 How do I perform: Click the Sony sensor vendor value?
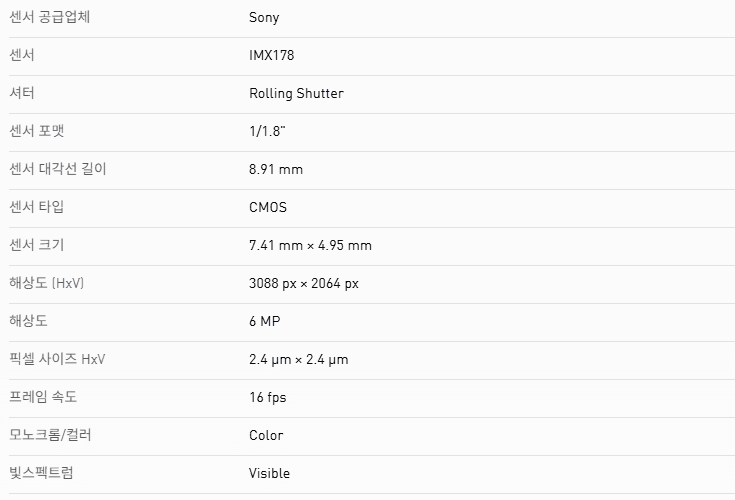tap(264, 17)
